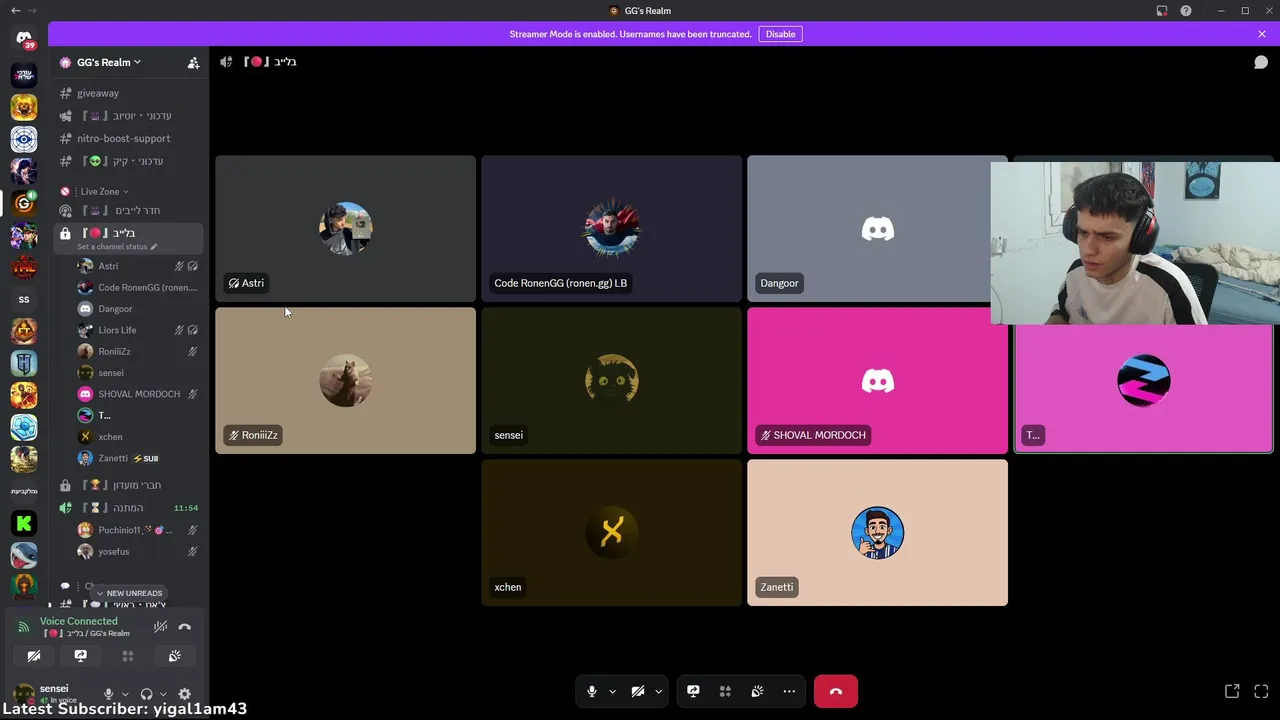This screenshot has width=1280, height=720.
Task: Toggle microphone mute in bottom call bar
Action: (592, 691)
